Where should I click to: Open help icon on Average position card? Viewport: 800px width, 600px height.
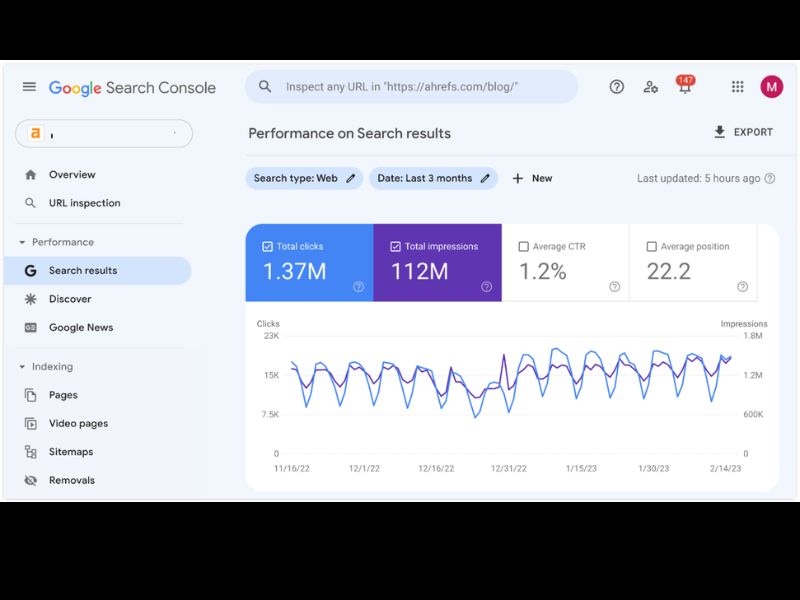[742, 287]
